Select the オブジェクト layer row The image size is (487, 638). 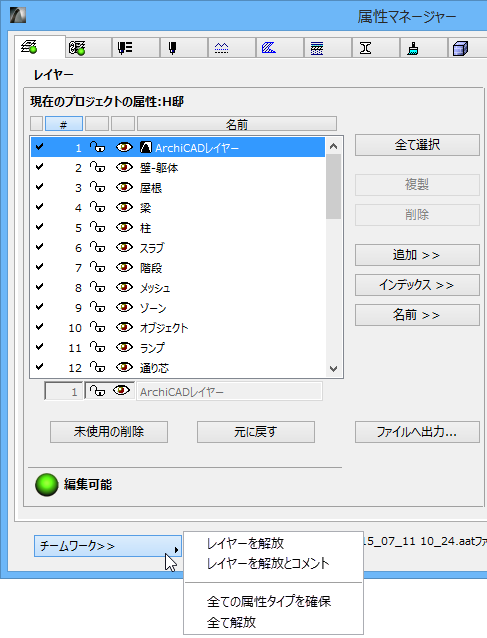click(178, 327)
